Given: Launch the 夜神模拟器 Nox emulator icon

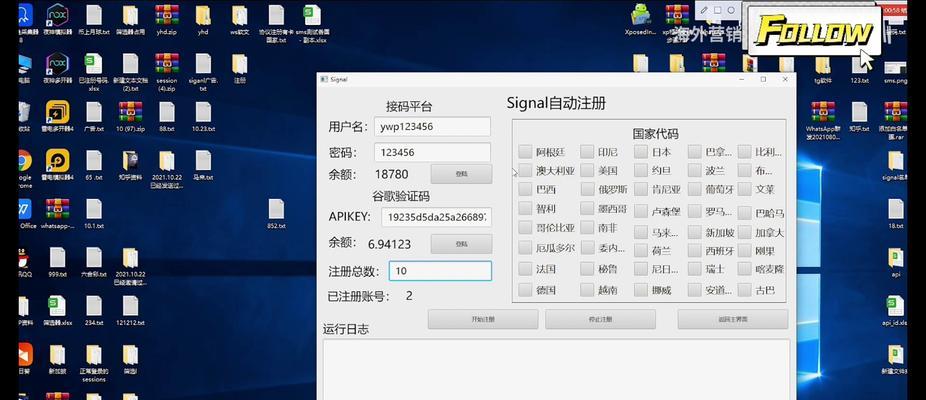Looking at the screenshot, I should coord(57,19).
